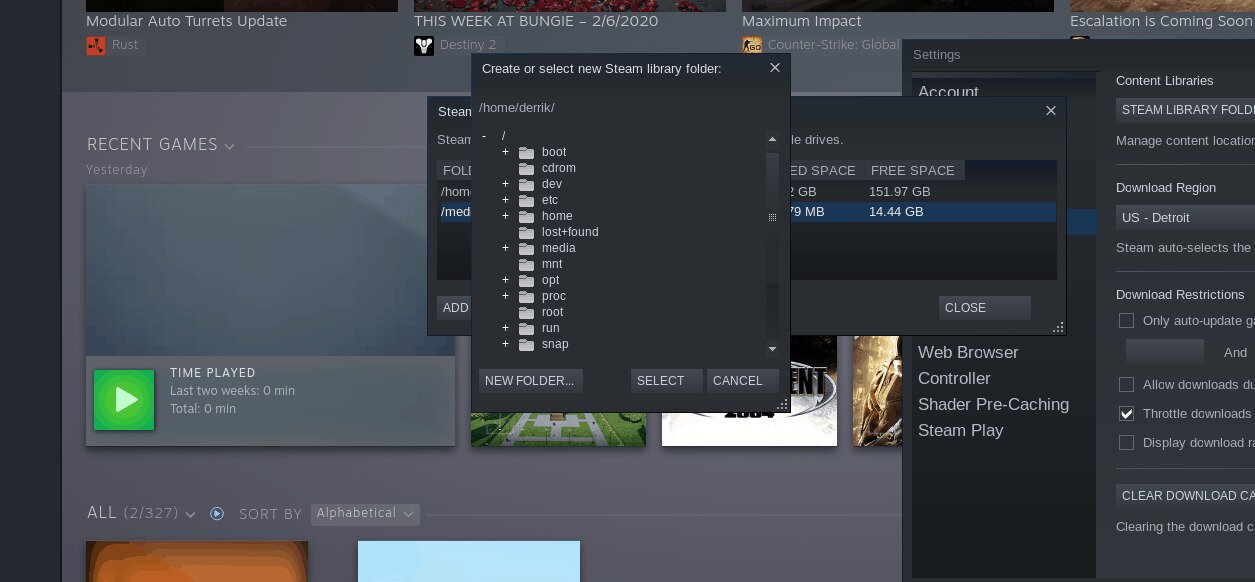Switch to the Controller settings section

point(954,378)
